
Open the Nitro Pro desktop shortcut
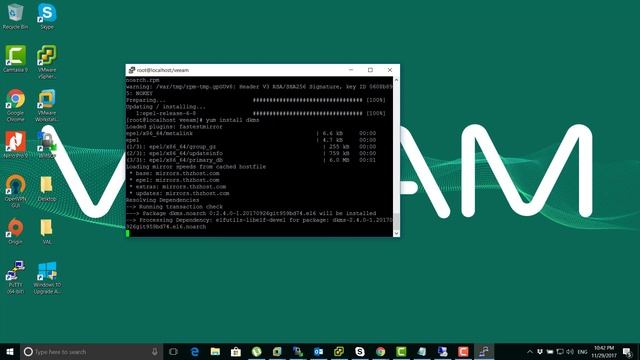[16, 144]
